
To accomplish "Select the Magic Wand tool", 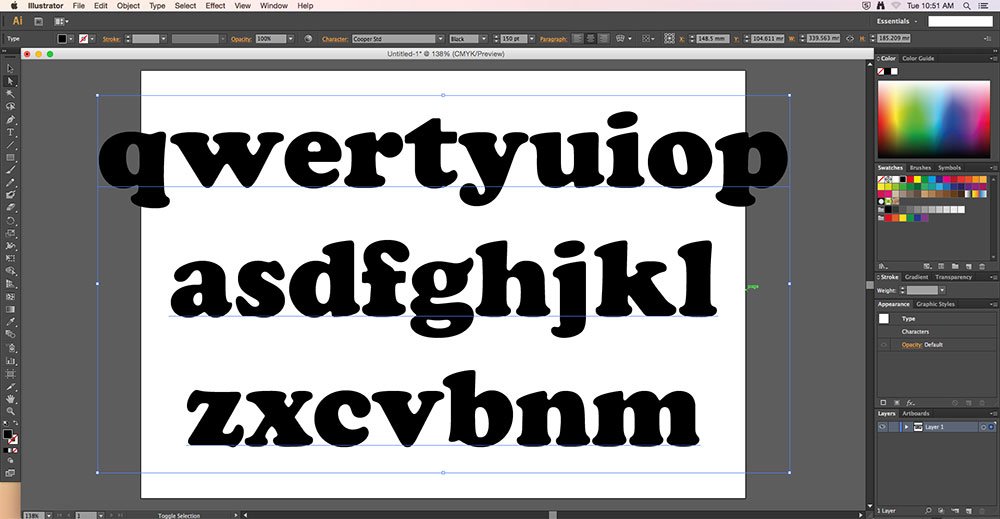I will [10, 94].
